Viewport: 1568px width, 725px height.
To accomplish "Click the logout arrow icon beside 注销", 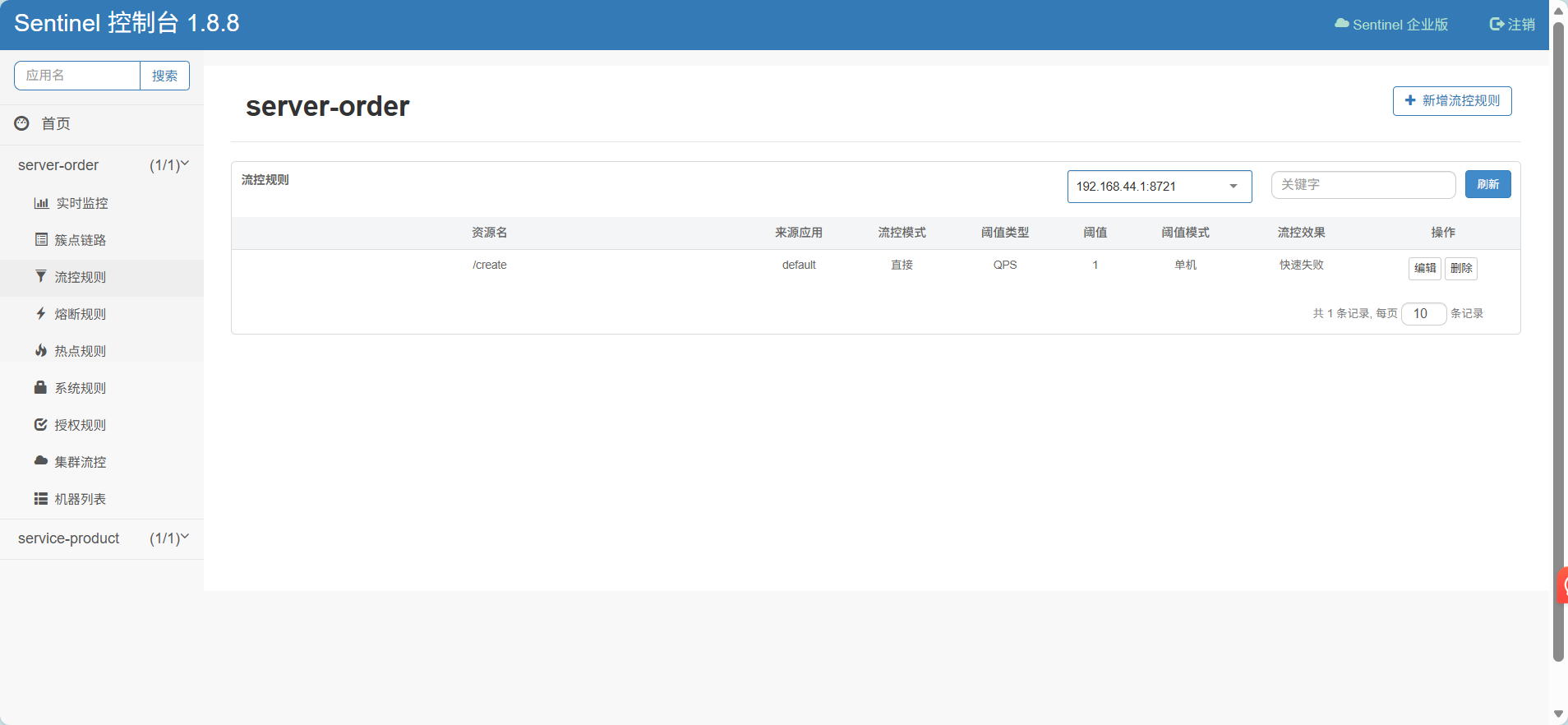I will click(x=1497, y=25).
